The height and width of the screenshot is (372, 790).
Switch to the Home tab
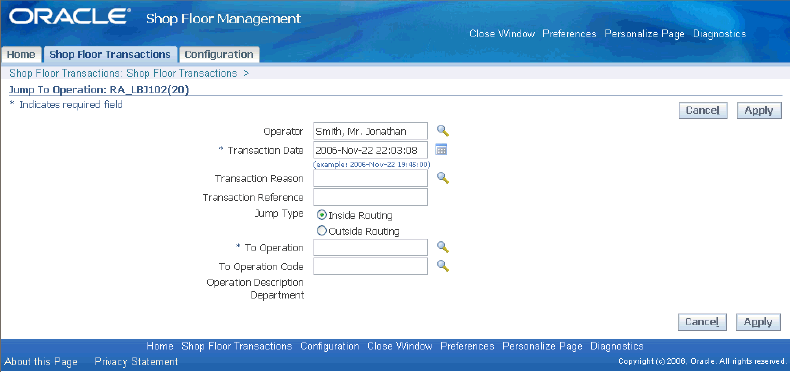(x=21, y=54)
